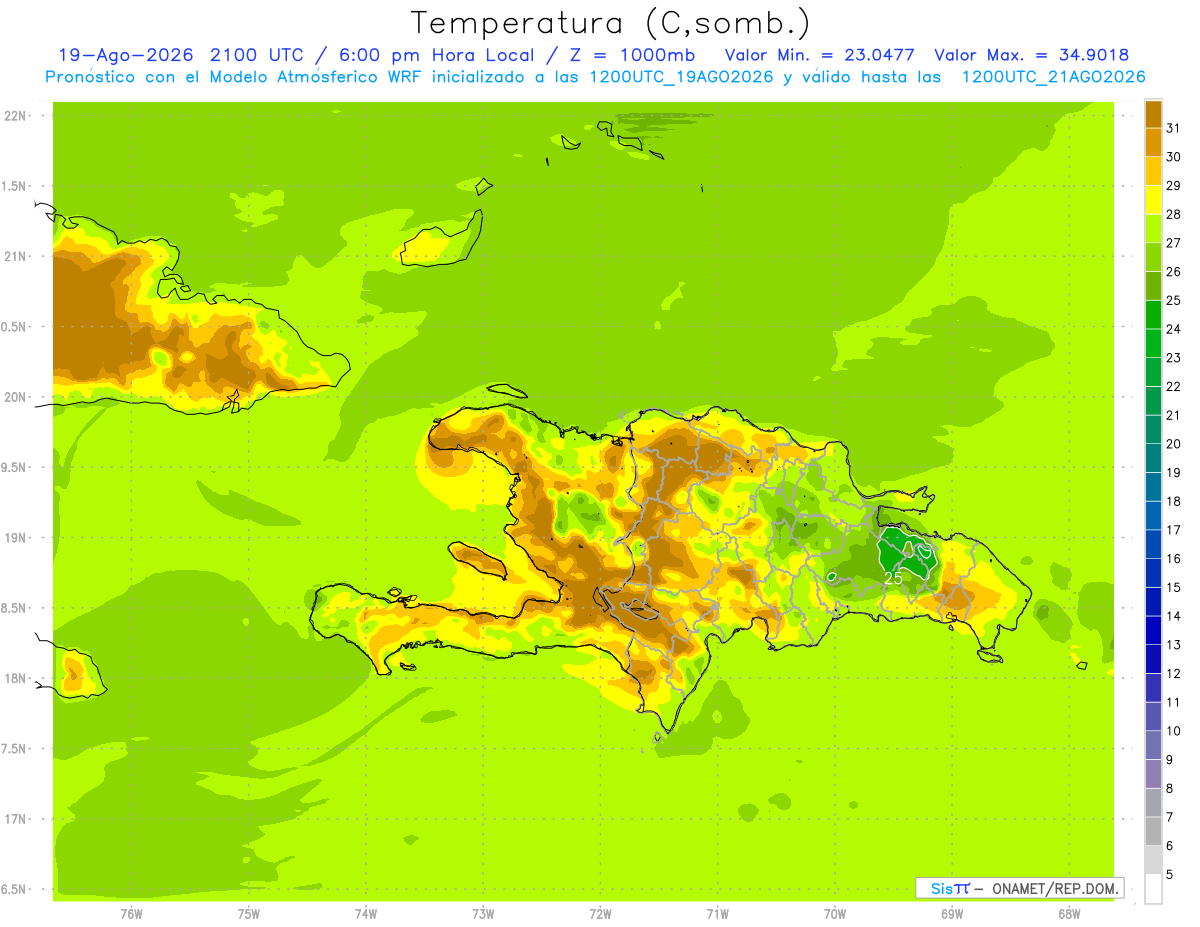Click the valid-until time "1200UTC_21AGO2026"
The height and width of the screenshot is (927, 1200).
point(1053,77)
